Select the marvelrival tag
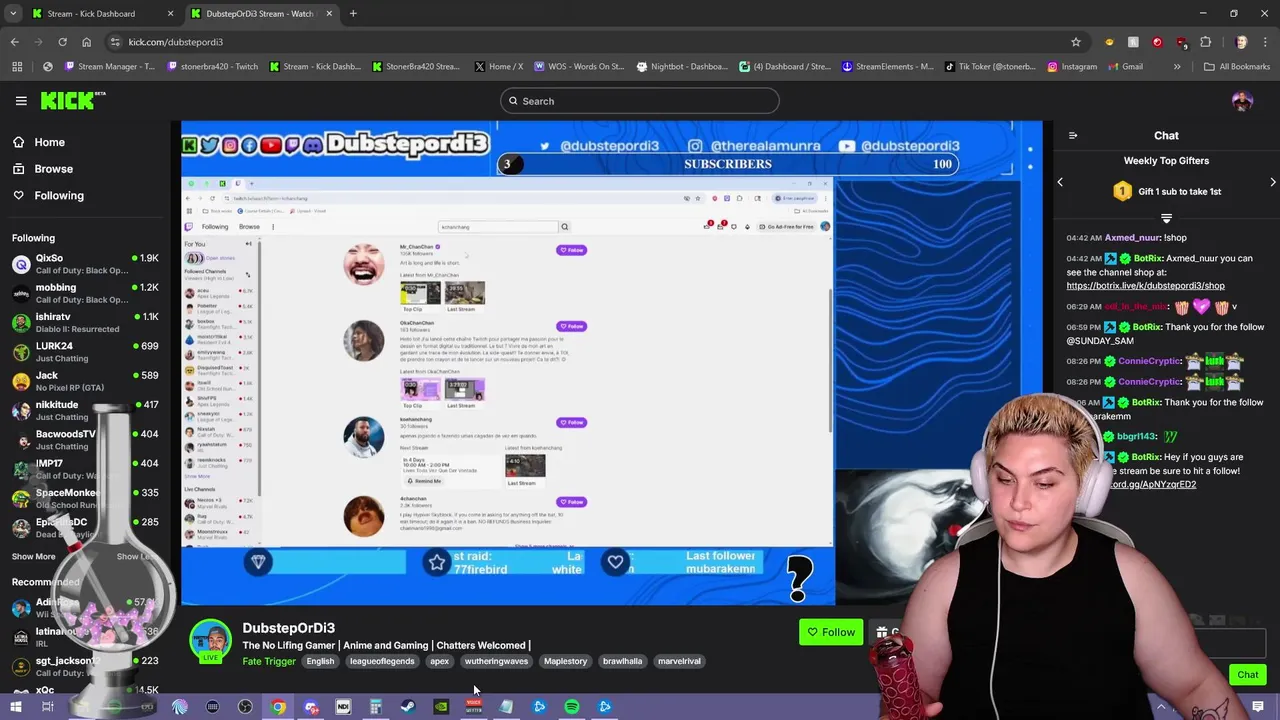The height and width of the screenshot is (720, 1280). (679, 661)
